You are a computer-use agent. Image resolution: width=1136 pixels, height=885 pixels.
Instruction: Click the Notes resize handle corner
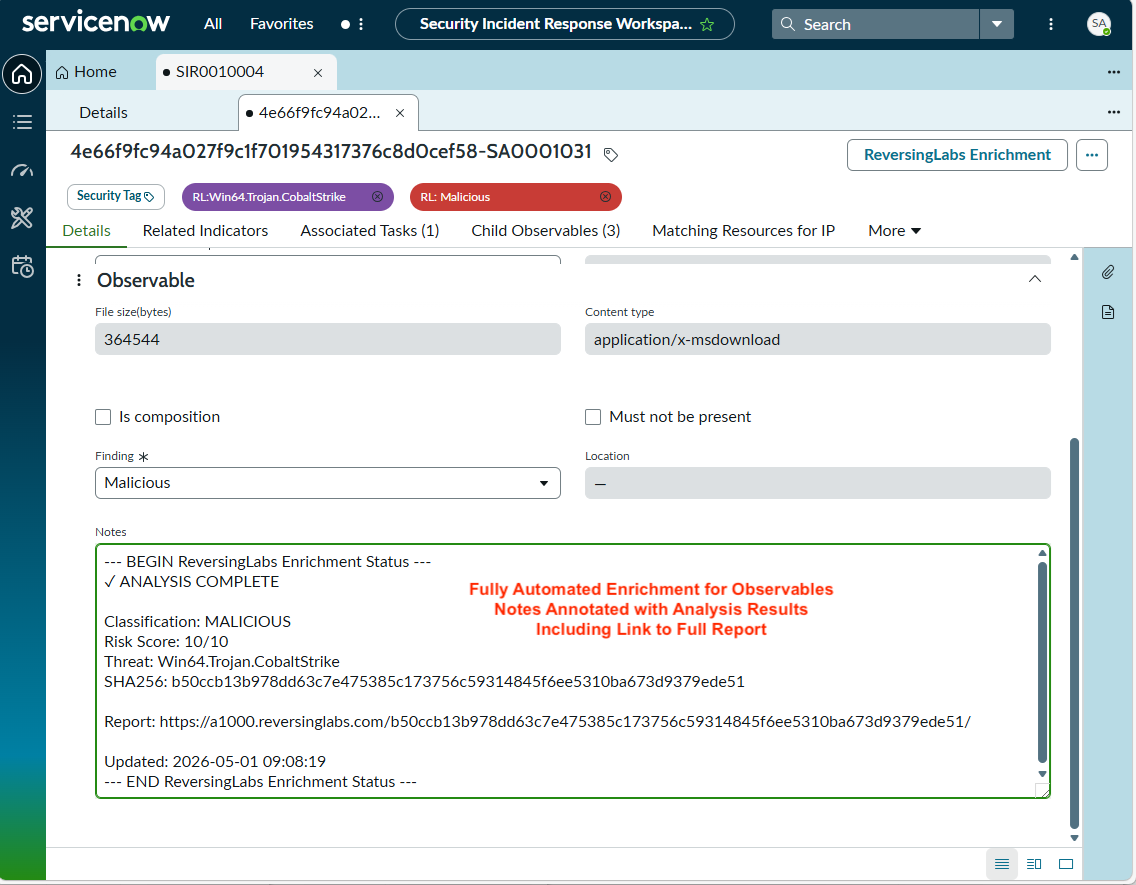[x=1042, y=790]
